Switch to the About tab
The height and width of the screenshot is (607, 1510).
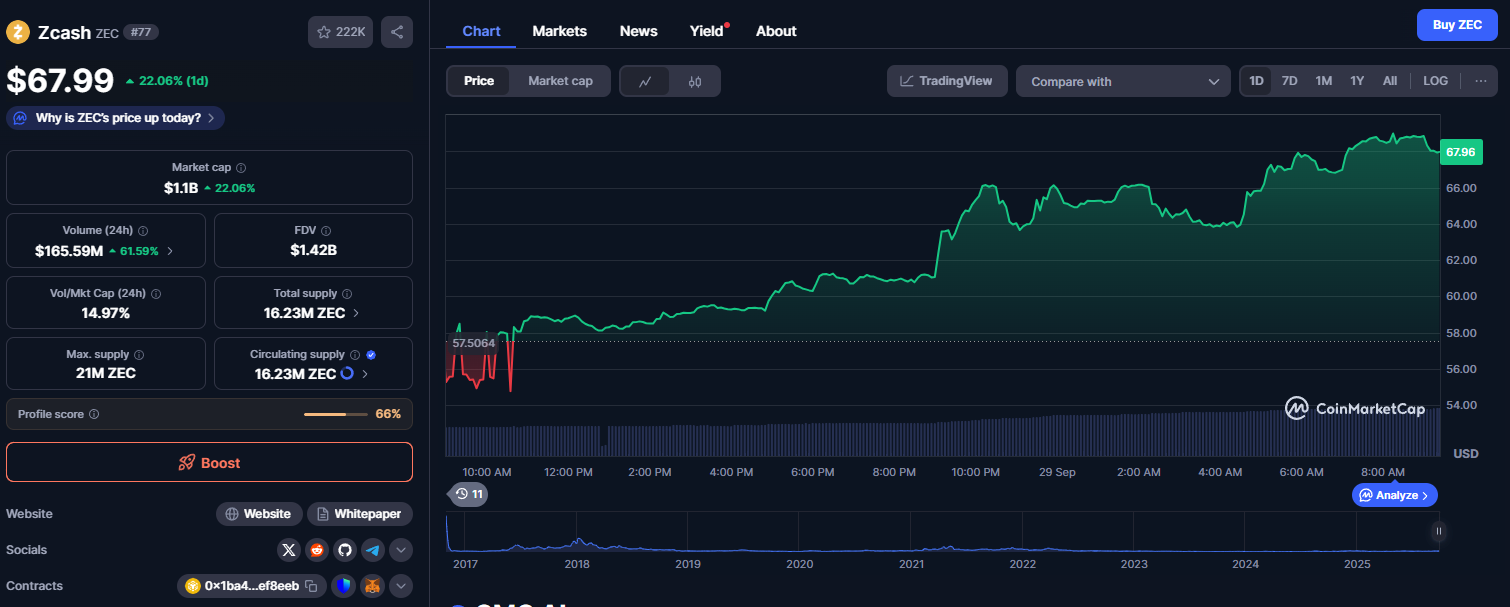776,31
